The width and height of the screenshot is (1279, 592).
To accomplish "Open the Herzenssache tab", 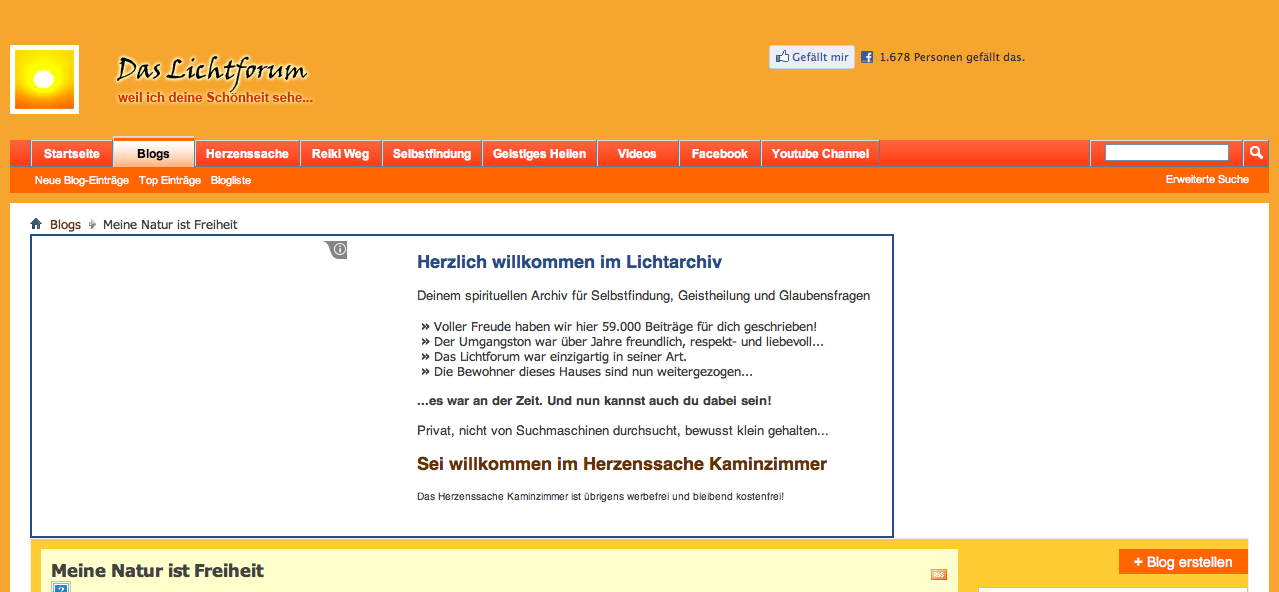I will tap(247, 154).
